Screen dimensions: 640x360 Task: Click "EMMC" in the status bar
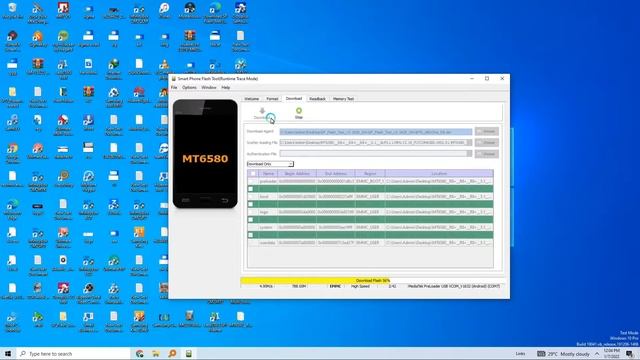coord(335,287)
